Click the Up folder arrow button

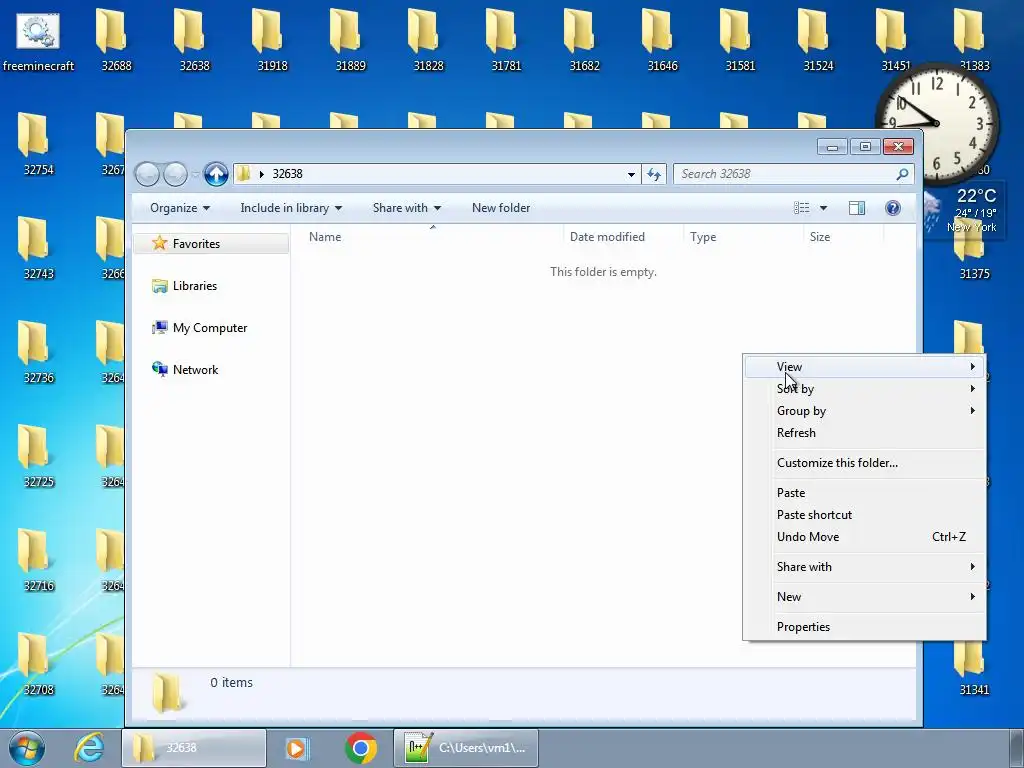(216, 174)
